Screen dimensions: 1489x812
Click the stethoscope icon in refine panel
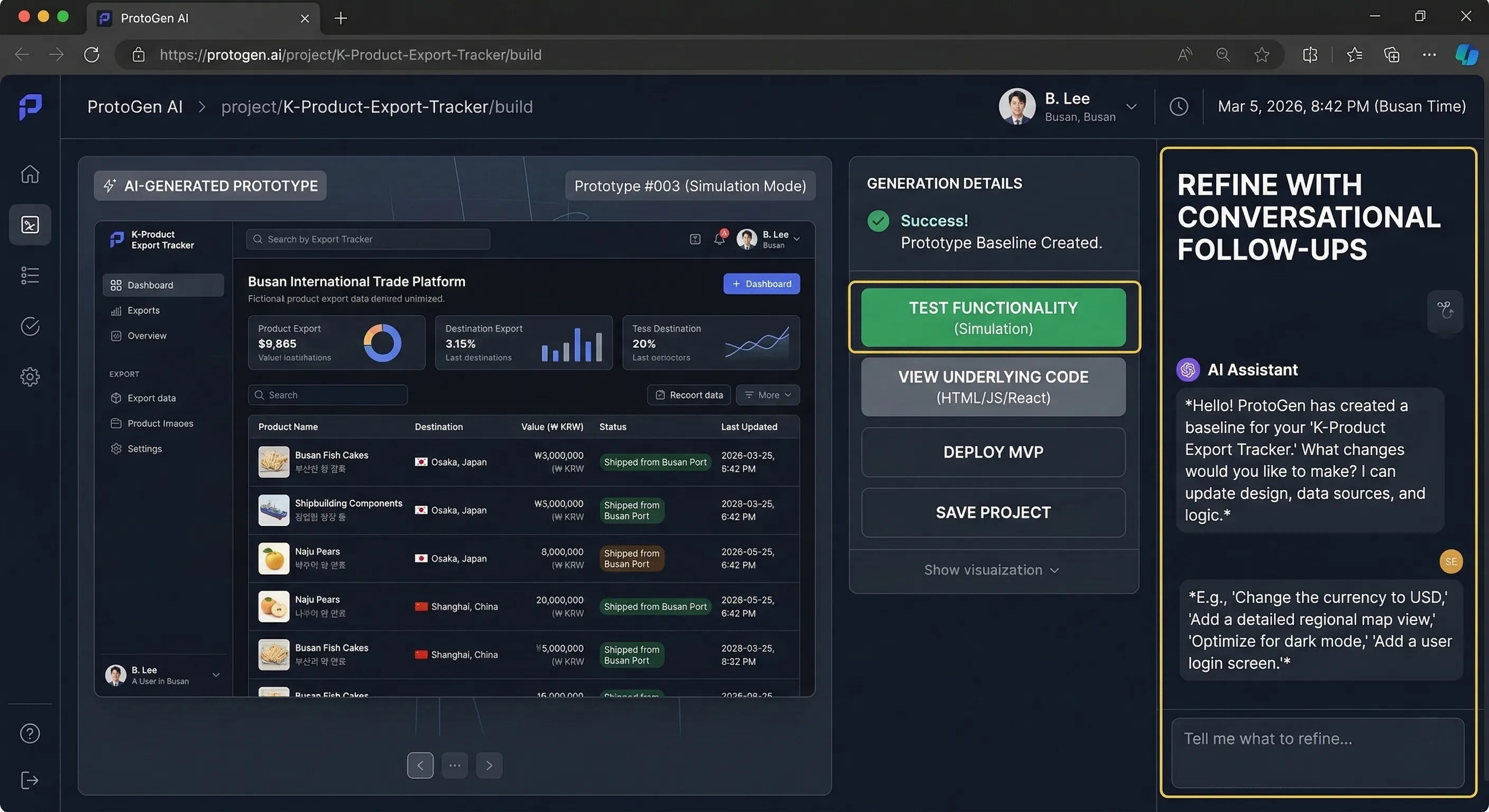pos(1445,311)
